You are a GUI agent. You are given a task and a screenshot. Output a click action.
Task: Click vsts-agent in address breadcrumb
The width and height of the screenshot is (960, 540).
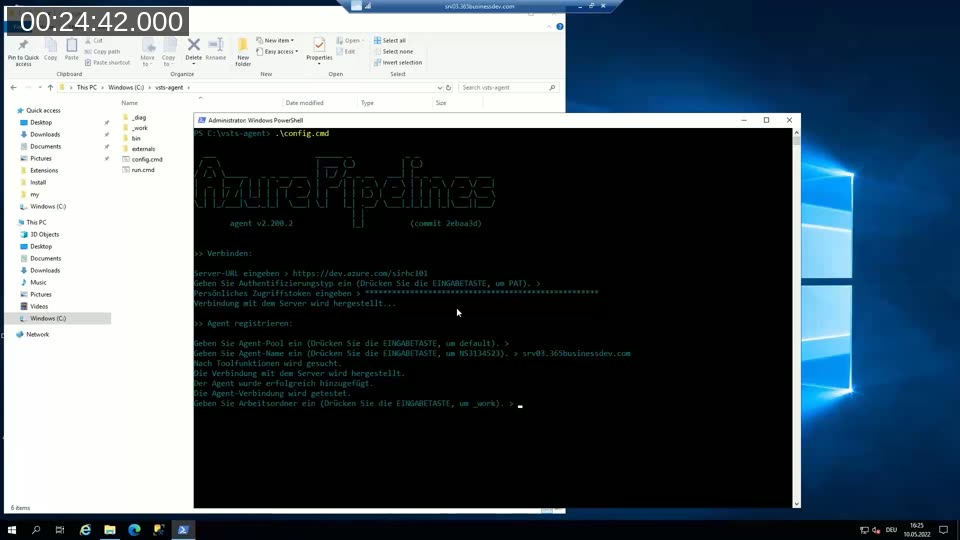coord(169,88)
